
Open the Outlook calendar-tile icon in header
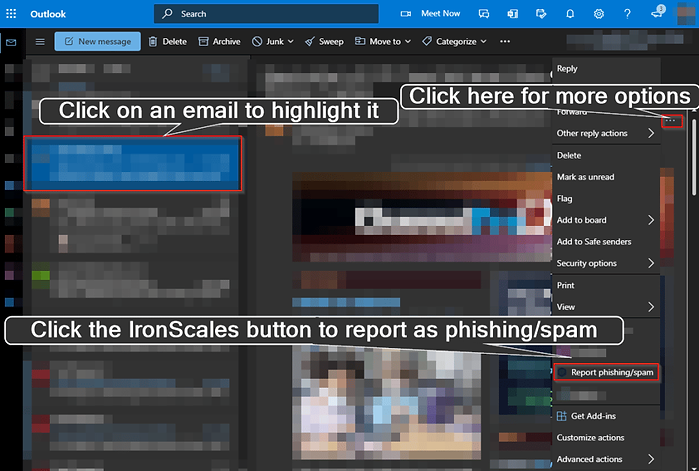point(513,14)
